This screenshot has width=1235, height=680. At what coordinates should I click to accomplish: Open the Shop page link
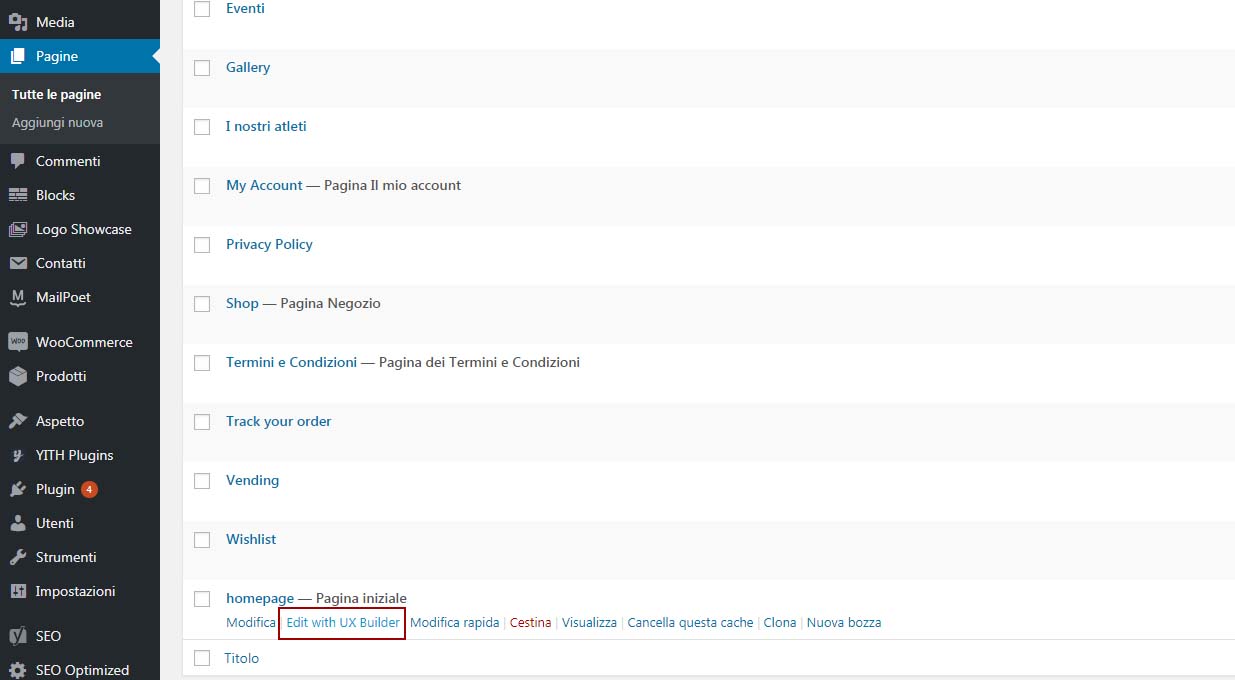[242, 303]
